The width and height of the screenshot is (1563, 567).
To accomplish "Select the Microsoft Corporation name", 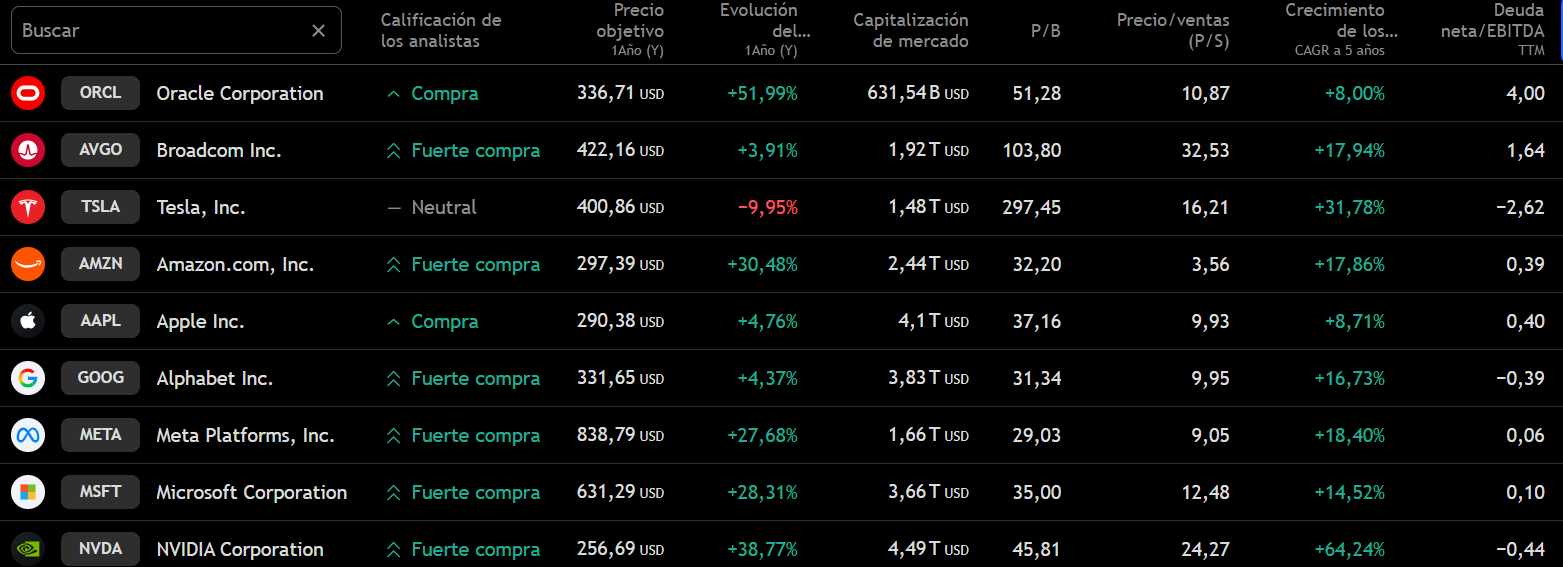I will (252, 492).
